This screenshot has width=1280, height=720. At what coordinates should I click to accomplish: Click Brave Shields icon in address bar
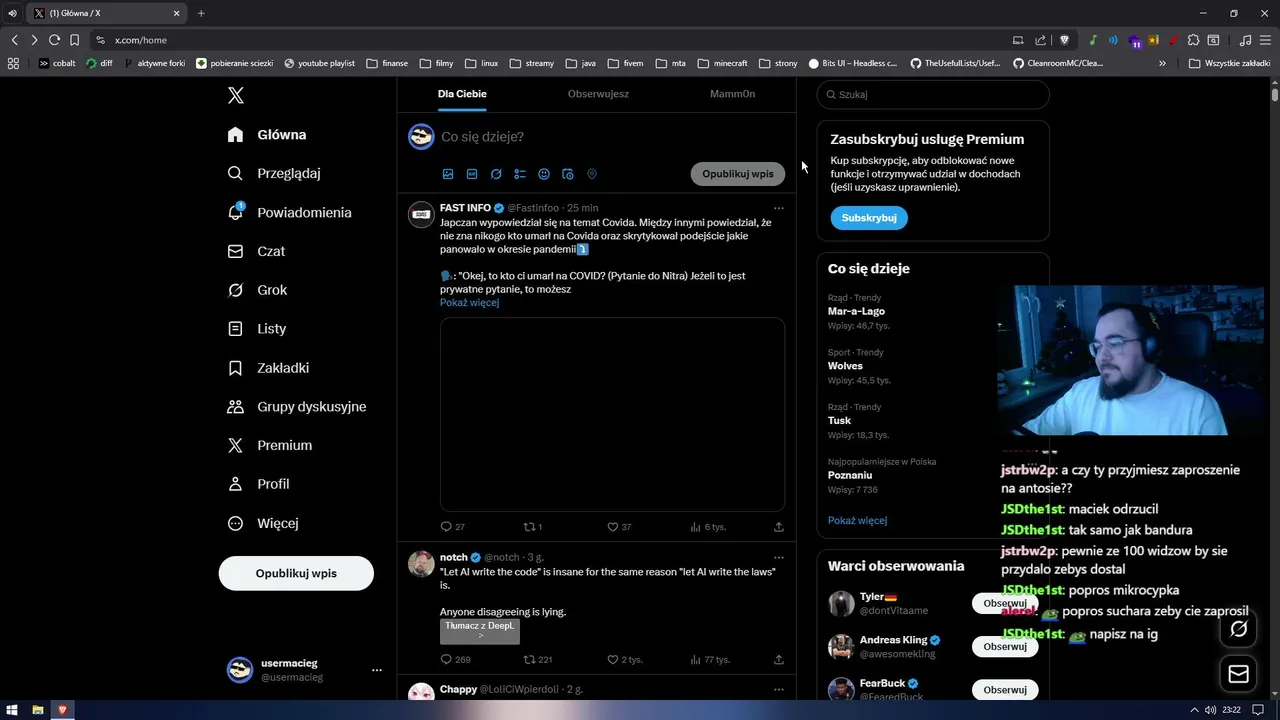point(1064,40)
